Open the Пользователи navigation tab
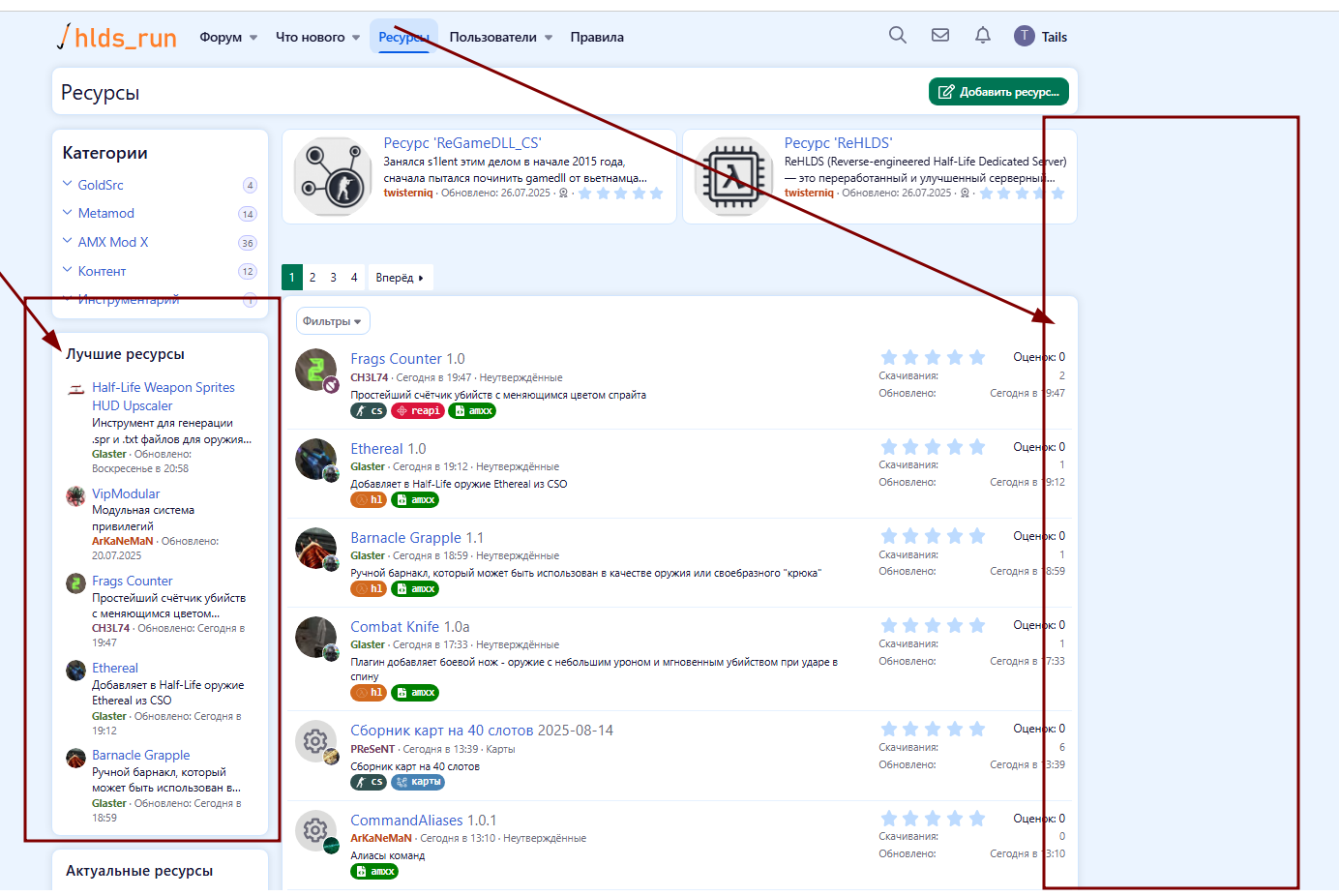The width and height of the screenshot is (1339, 896). click(x=492, y=37)
